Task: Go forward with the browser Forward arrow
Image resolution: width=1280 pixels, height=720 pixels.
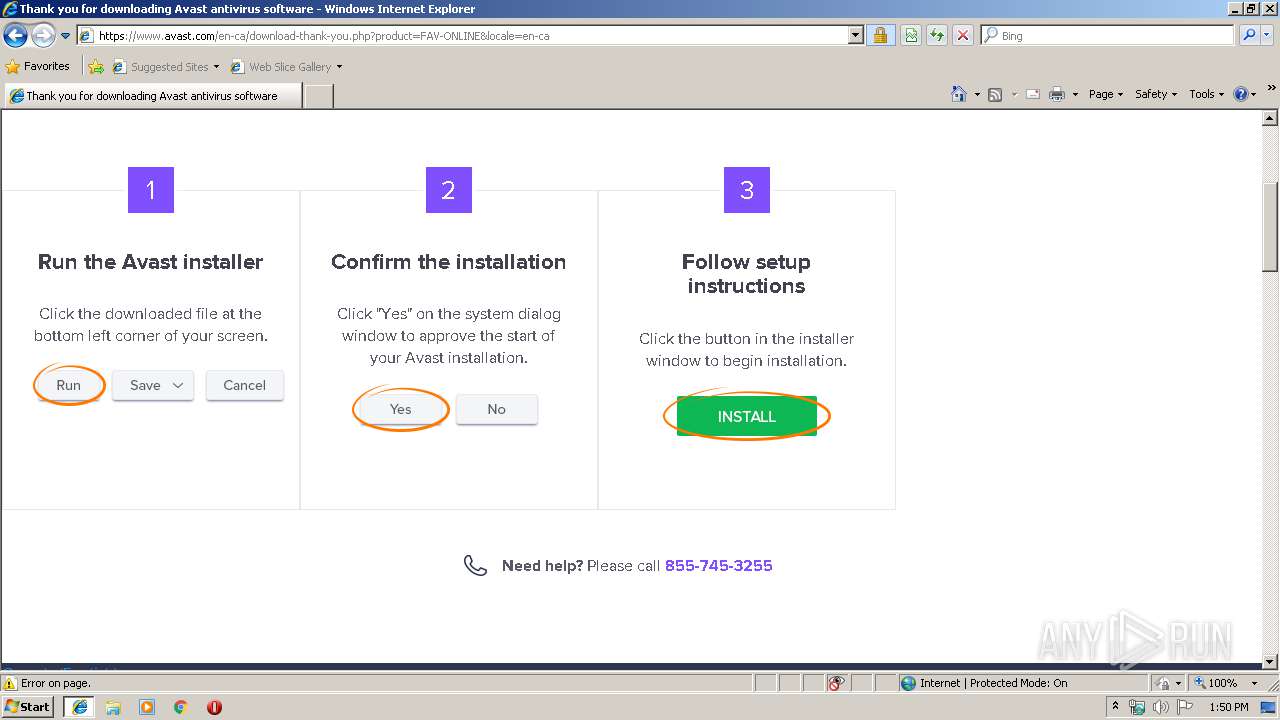Action: coord(43,35)
